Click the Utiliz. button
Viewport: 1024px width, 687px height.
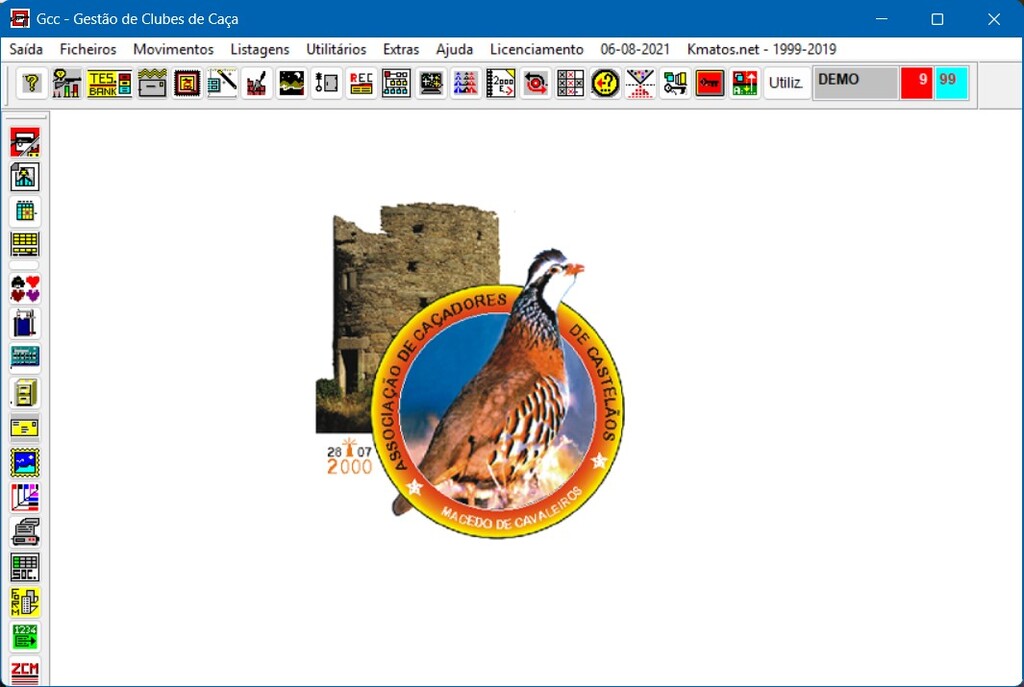pos(786,83)
